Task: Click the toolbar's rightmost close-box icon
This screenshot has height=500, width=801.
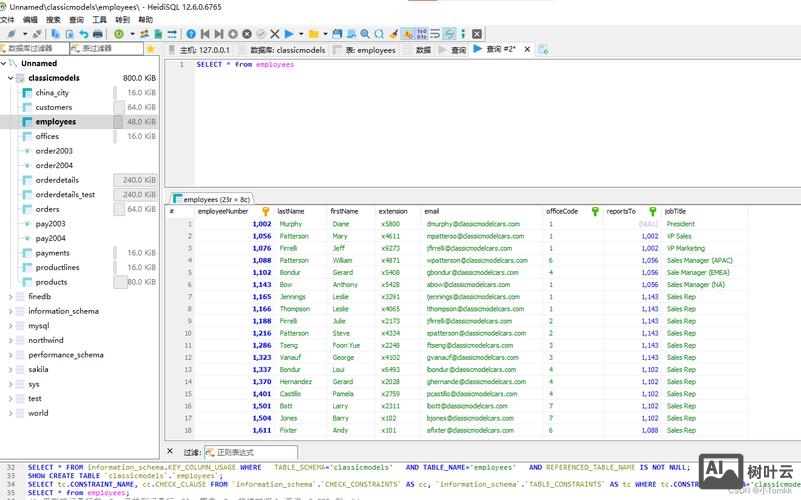Action: (477, 34)
